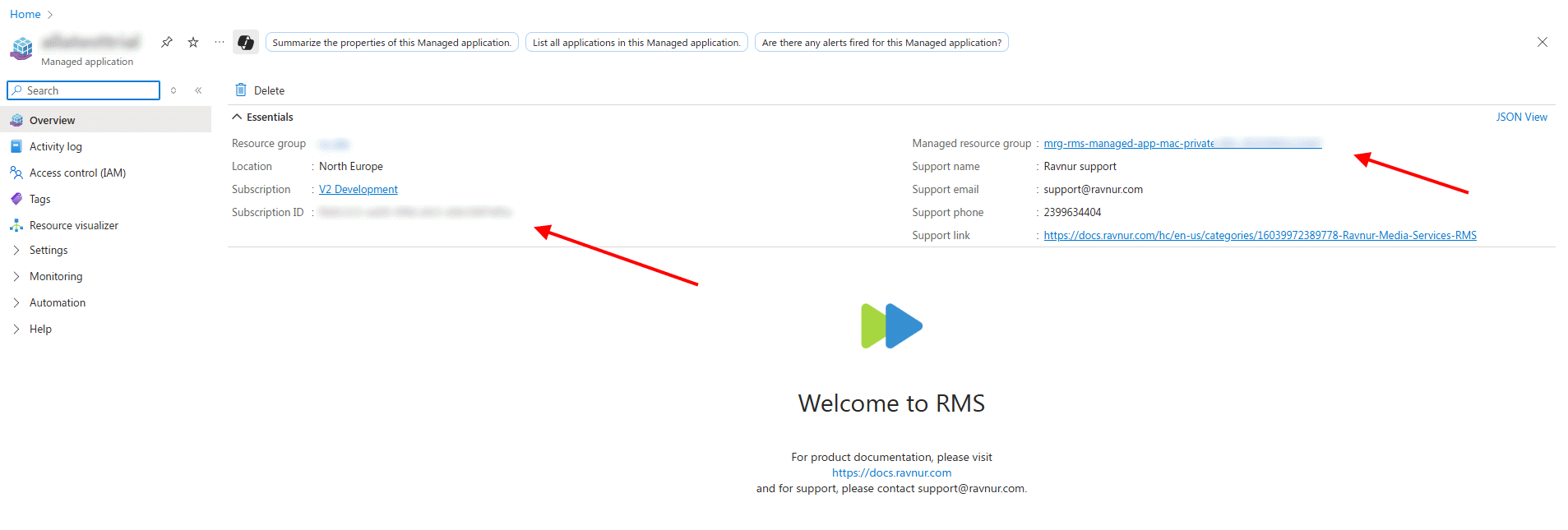Click the Overview menu icon

pos(16,120)
